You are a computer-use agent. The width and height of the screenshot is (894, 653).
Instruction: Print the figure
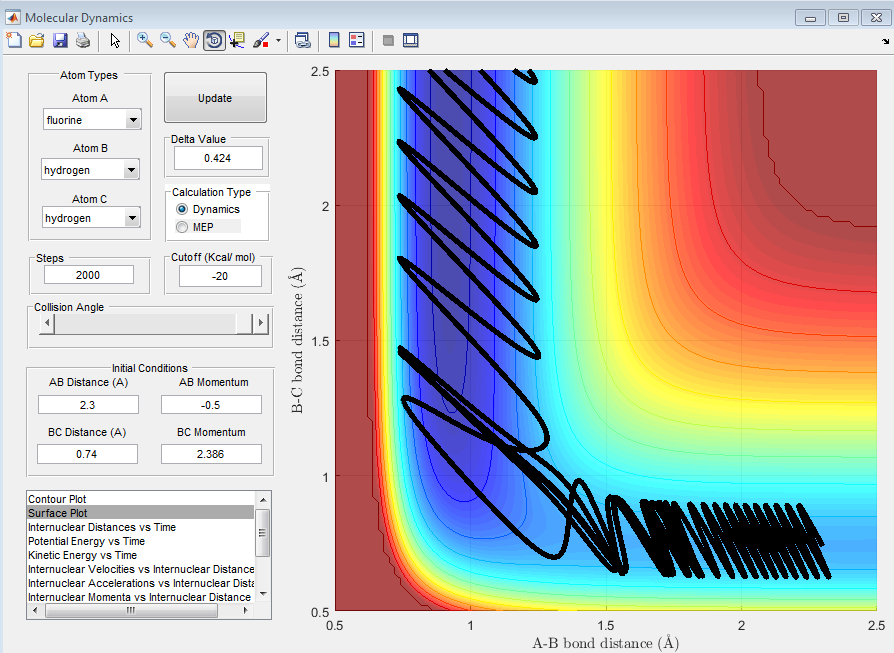click(83, 40)
